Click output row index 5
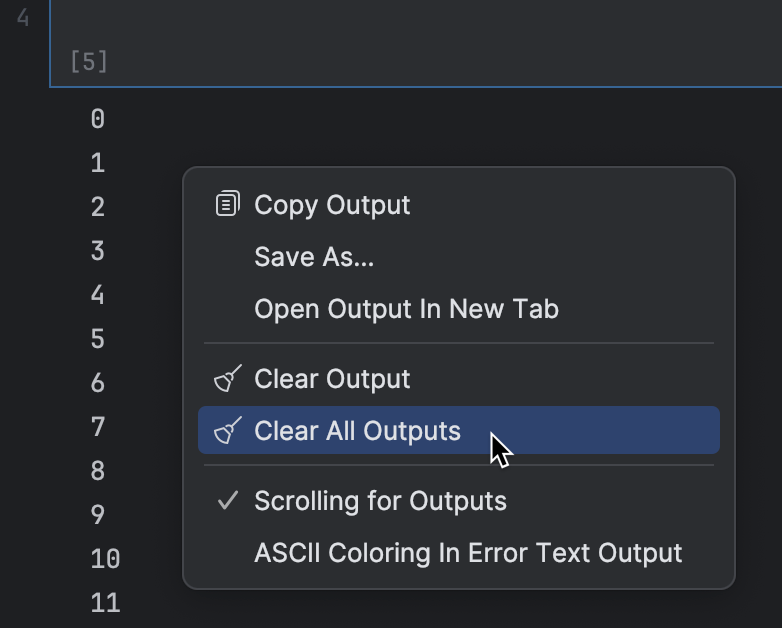782x628 pixels. click(98, 339)
